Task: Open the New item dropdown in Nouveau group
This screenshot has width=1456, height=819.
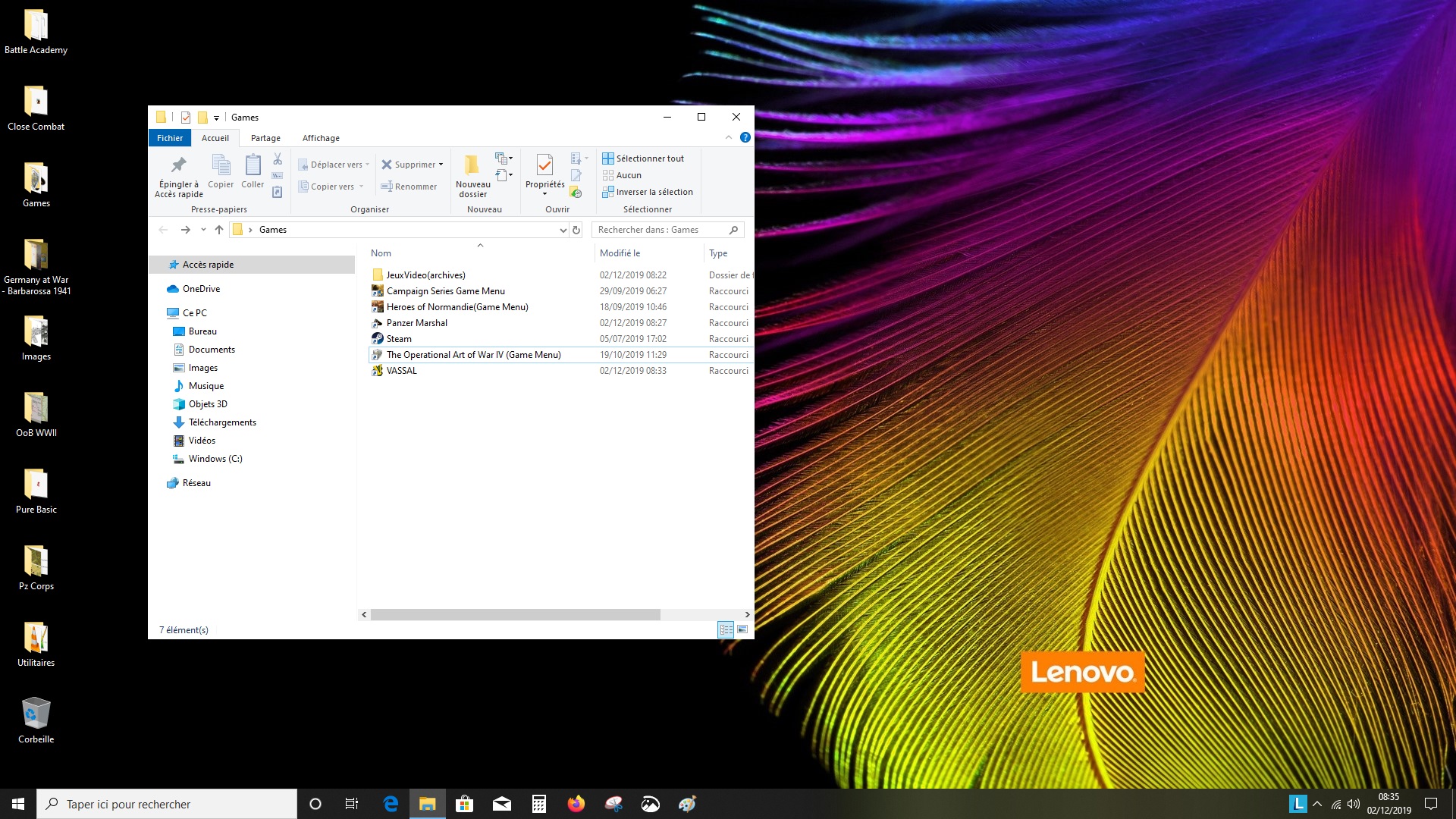Action: [x=504, y=158]
